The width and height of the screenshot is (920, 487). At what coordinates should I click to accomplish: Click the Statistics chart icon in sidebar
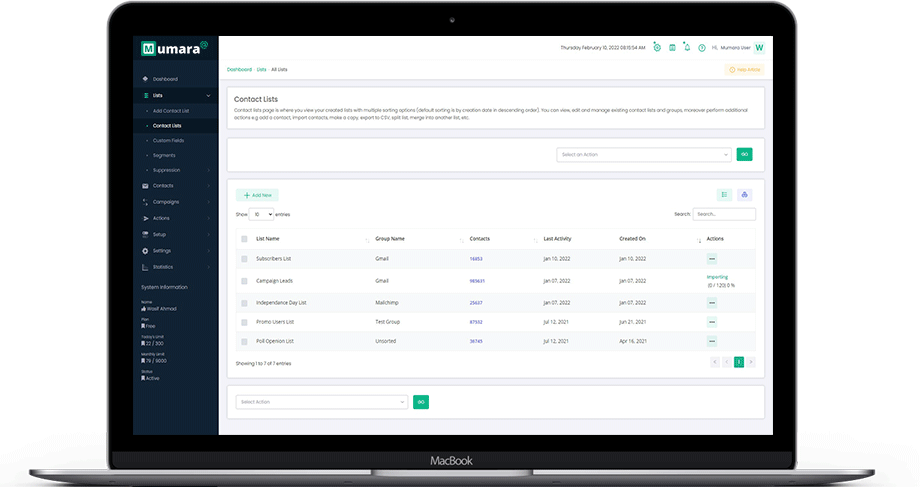(x=145, y=267)
